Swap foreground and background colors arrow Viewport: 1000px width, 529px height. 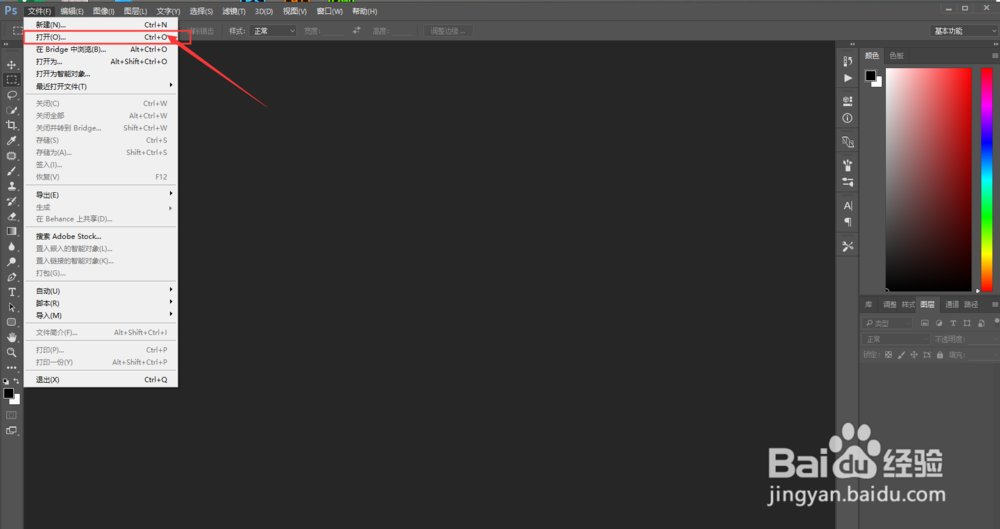pos(16,381)
